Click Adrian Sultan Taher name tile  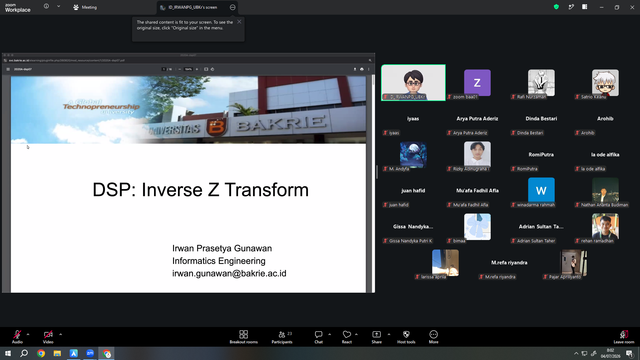pos(541,227)
